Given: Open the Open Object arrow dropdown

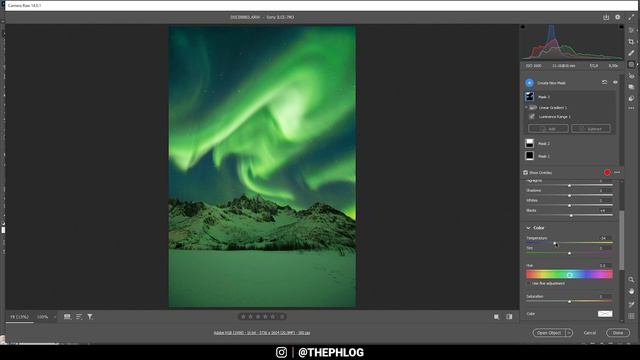Looking at the screenshot, I should (569, 333).
